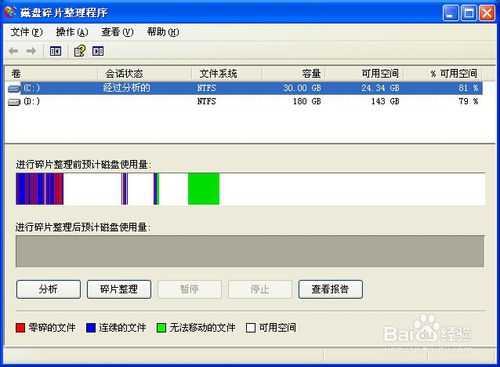500x367 pixels.
Task: Click the red 零碎的文件 legend swatch
Action: click(x=21, y=328)
